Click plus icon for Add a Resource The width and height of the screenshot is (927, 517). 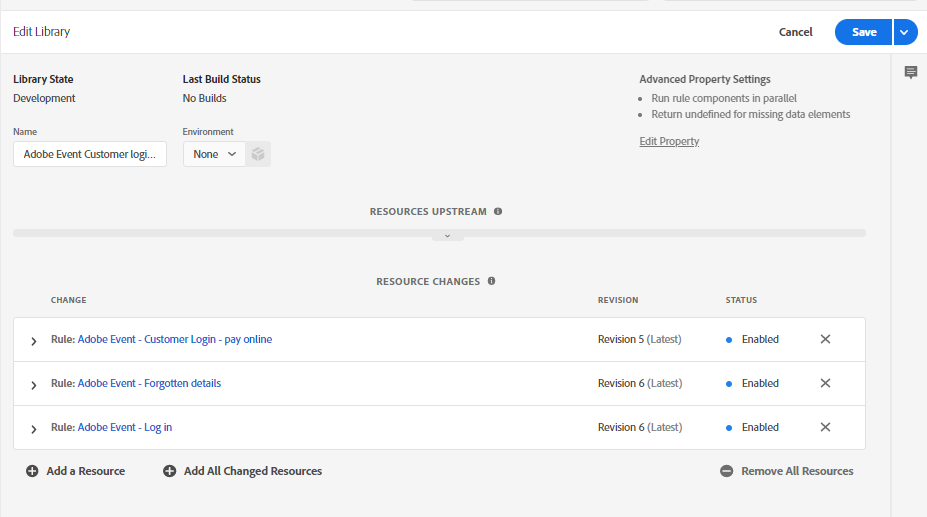[x=32, y=471]
